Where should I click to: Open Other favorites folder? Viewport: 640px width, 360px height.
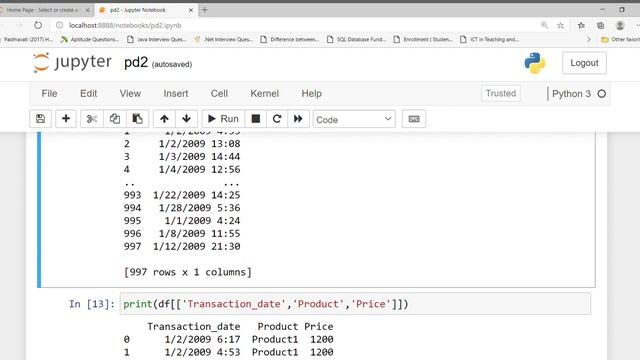click(620, 40)
